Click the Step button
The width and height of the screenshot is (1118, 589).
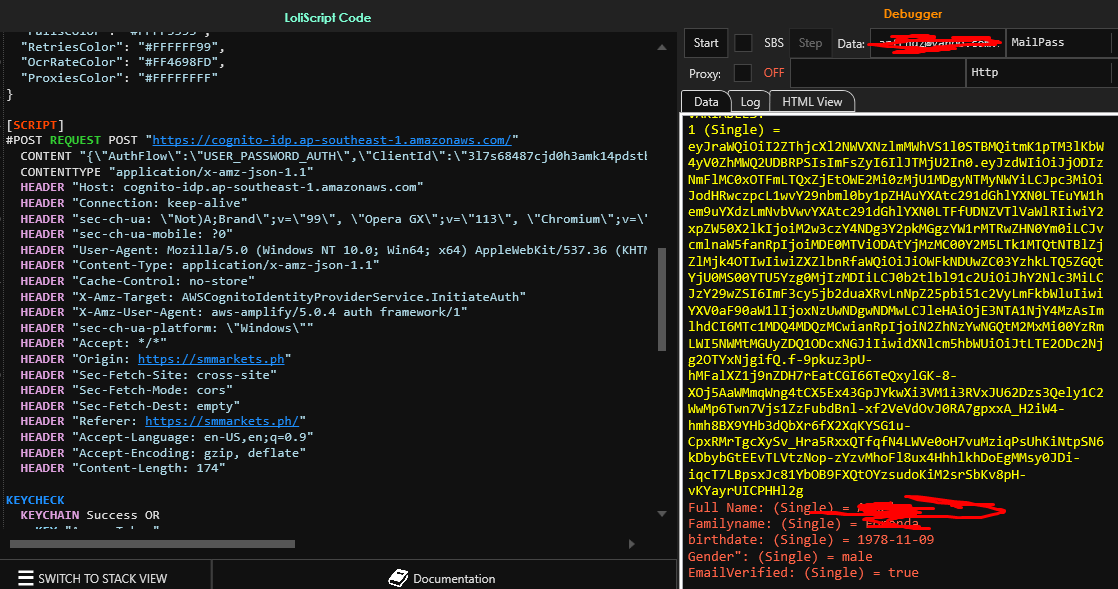810,43
